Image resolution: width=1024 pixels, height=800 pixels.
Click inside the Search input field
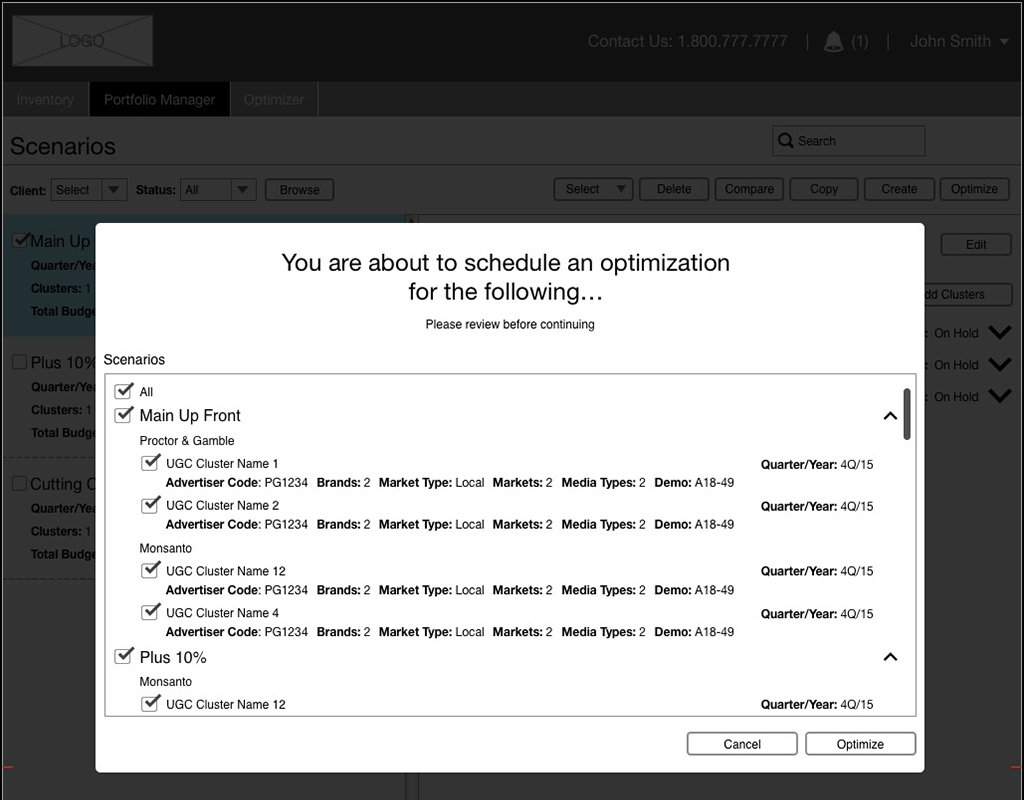coord(860,140)
